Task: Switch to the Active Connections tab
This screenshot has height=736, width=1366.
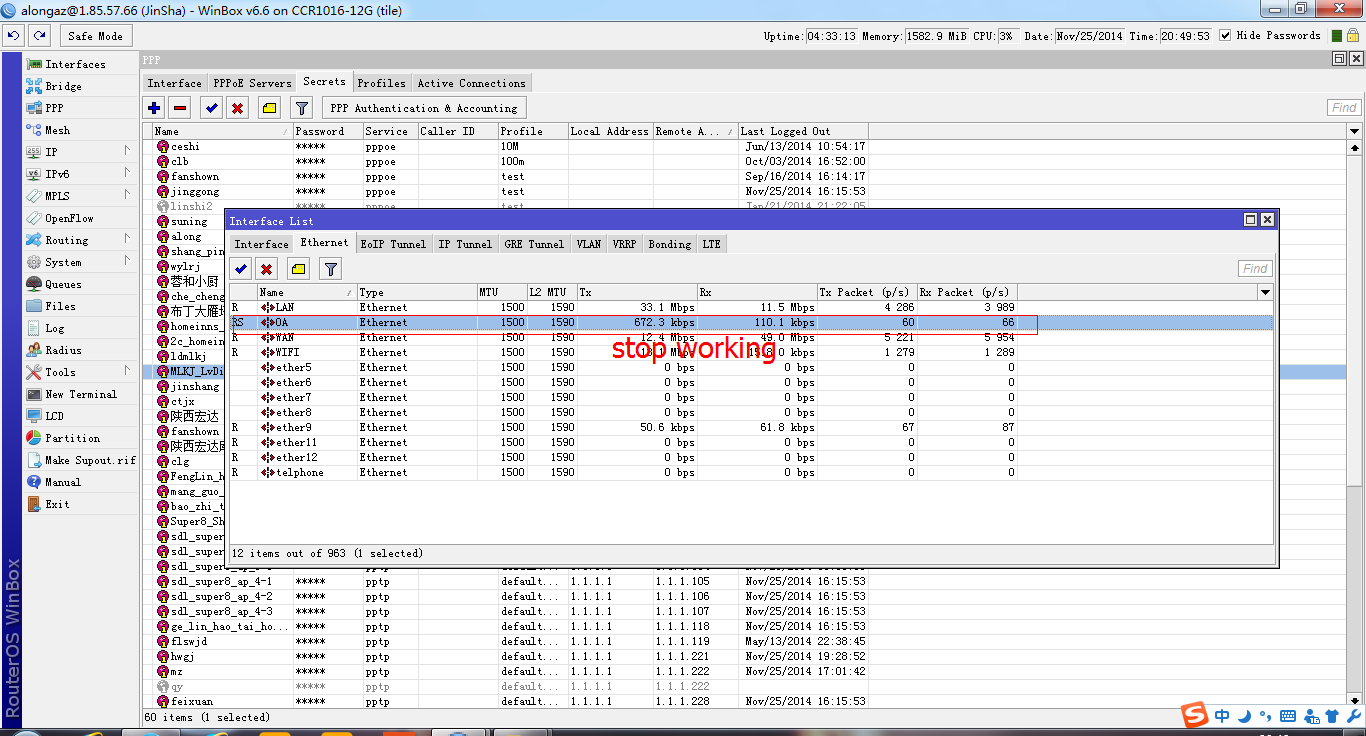Action: (x=472, y=83)
